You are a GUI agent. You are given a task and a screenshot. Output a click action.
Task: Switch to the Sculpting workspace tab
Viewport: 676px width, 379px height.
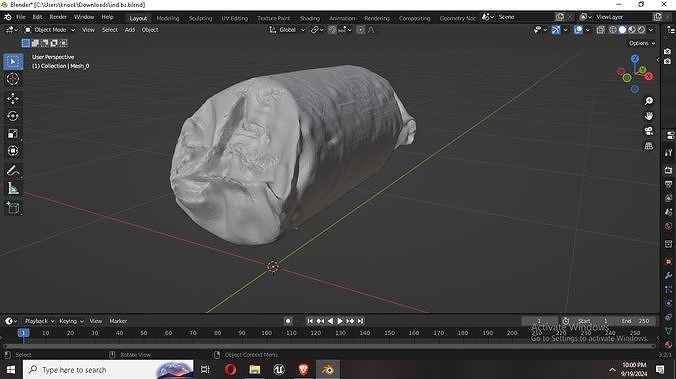point(200,18)
